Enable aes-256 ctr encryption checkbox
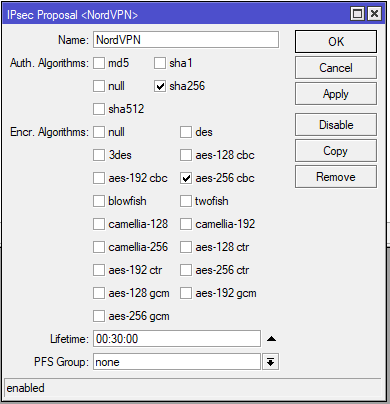390x404 pixels. click(x=186, y=270)
